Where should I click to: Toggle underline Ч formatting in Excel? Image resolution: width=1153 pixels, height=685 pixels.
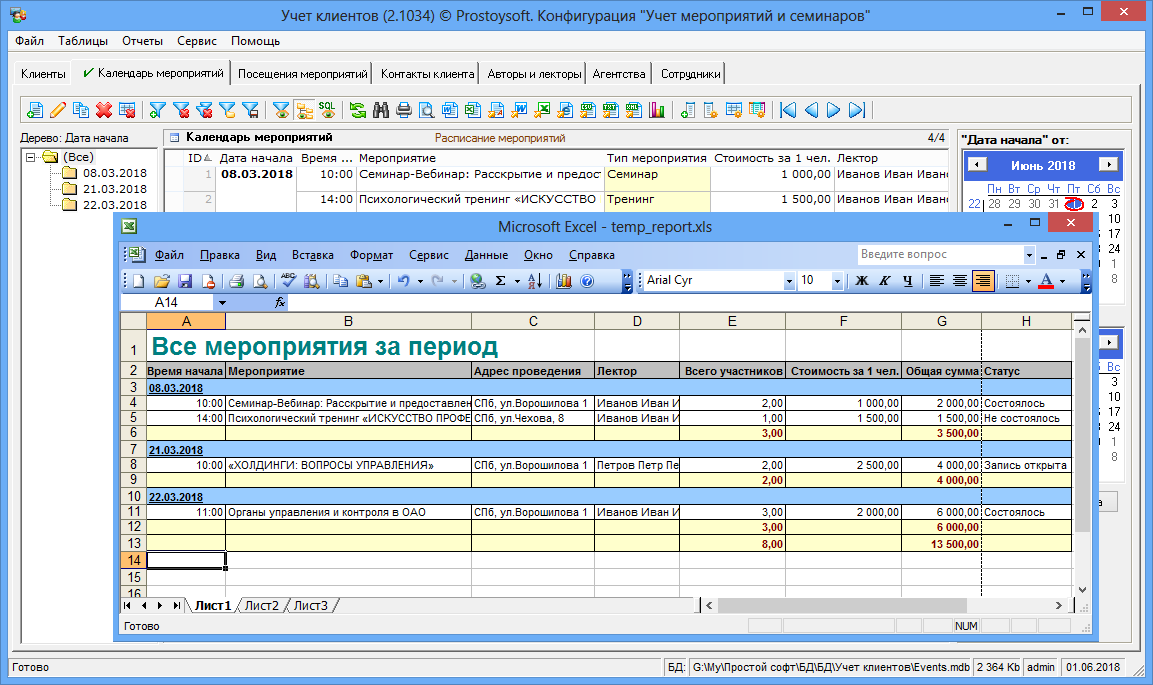(x=907, y=281)
